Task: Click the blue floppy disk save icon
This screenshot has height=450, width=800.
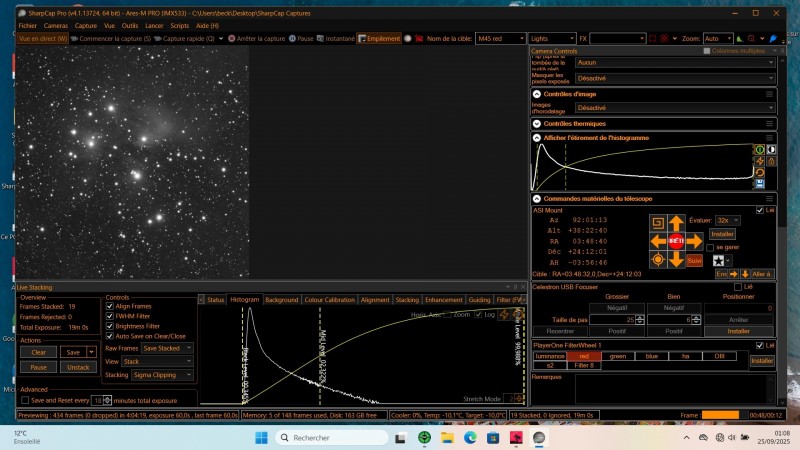Action: [759, 184]
